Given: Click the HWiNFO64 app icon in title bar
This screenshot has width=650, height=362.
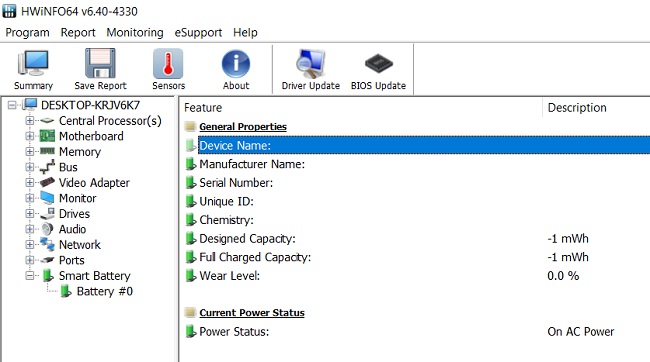Looking at the screenshot, I should [x=9, y=11].
